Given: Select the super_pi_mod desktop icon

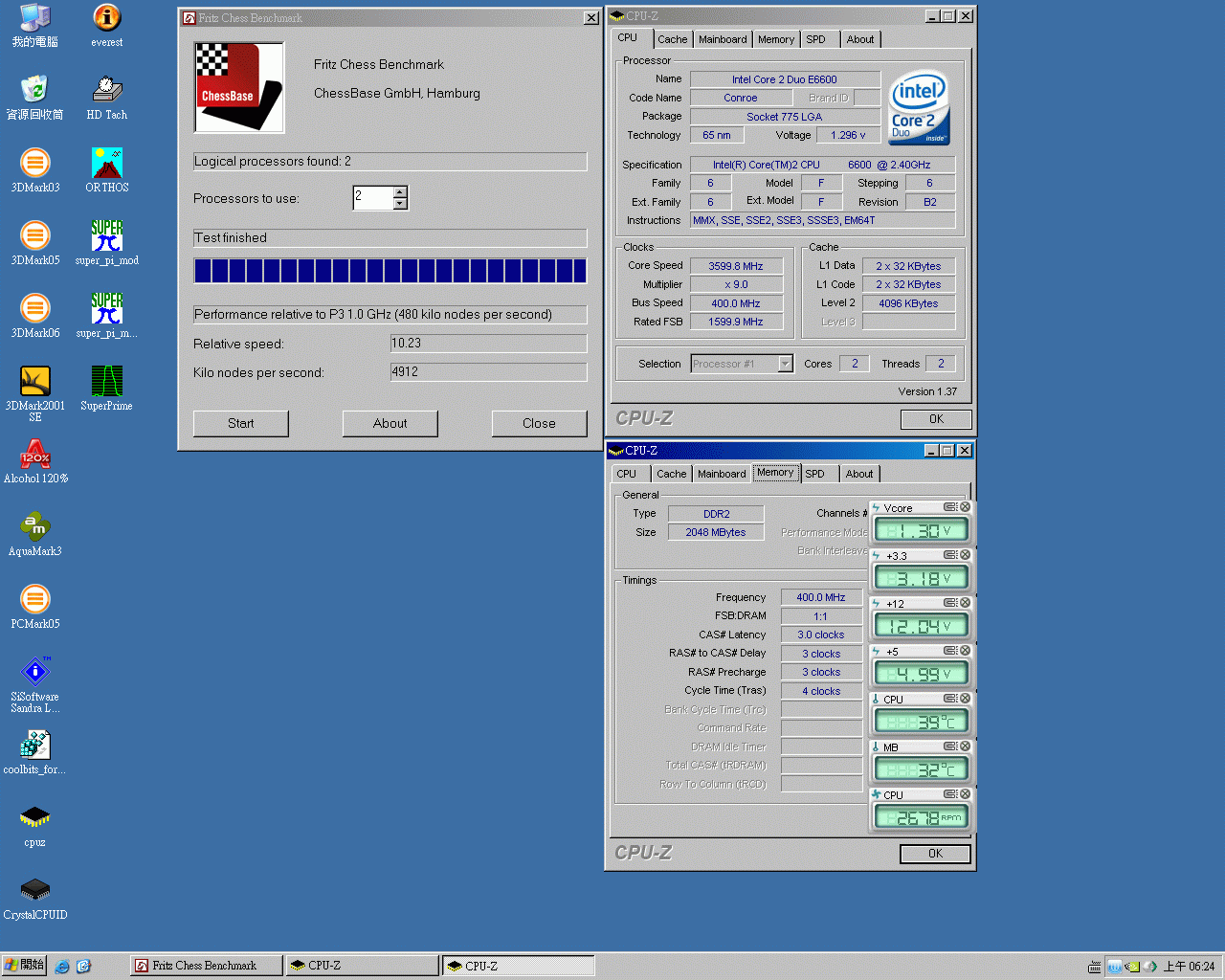Looking at the screenshot, I should pyautogui.click(x=106, y=242).
